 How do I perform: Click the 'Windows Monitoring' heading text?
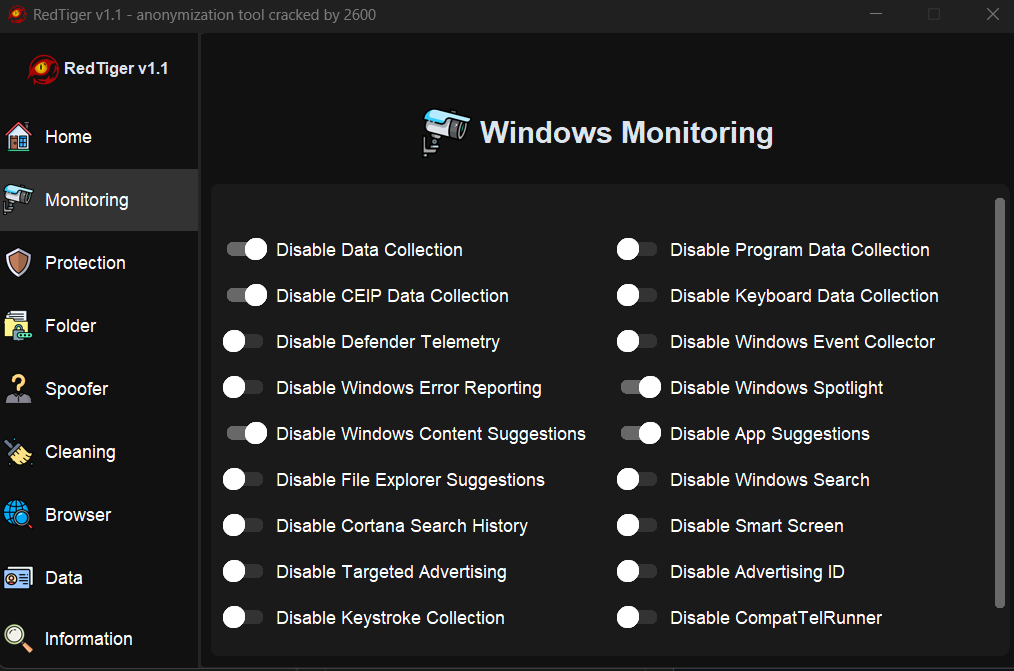[x=626, y=133]
